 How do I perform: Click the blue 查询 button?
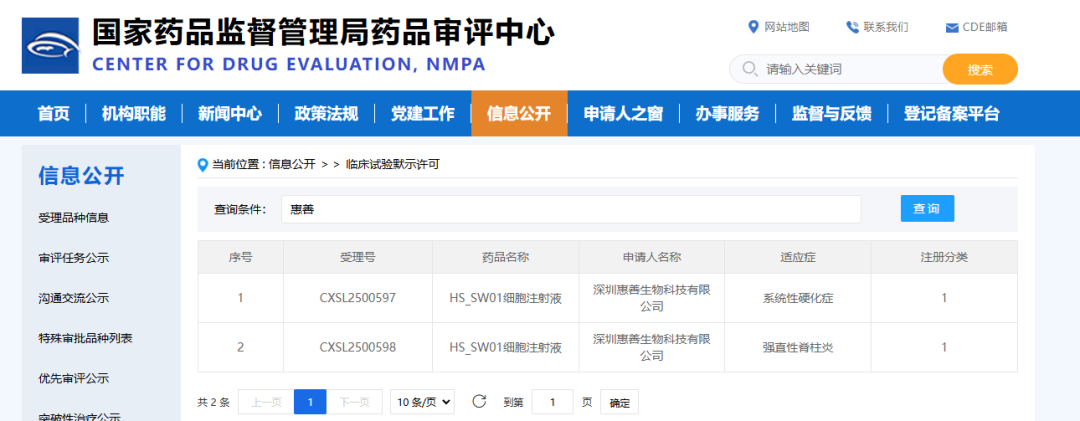(926, 209)
